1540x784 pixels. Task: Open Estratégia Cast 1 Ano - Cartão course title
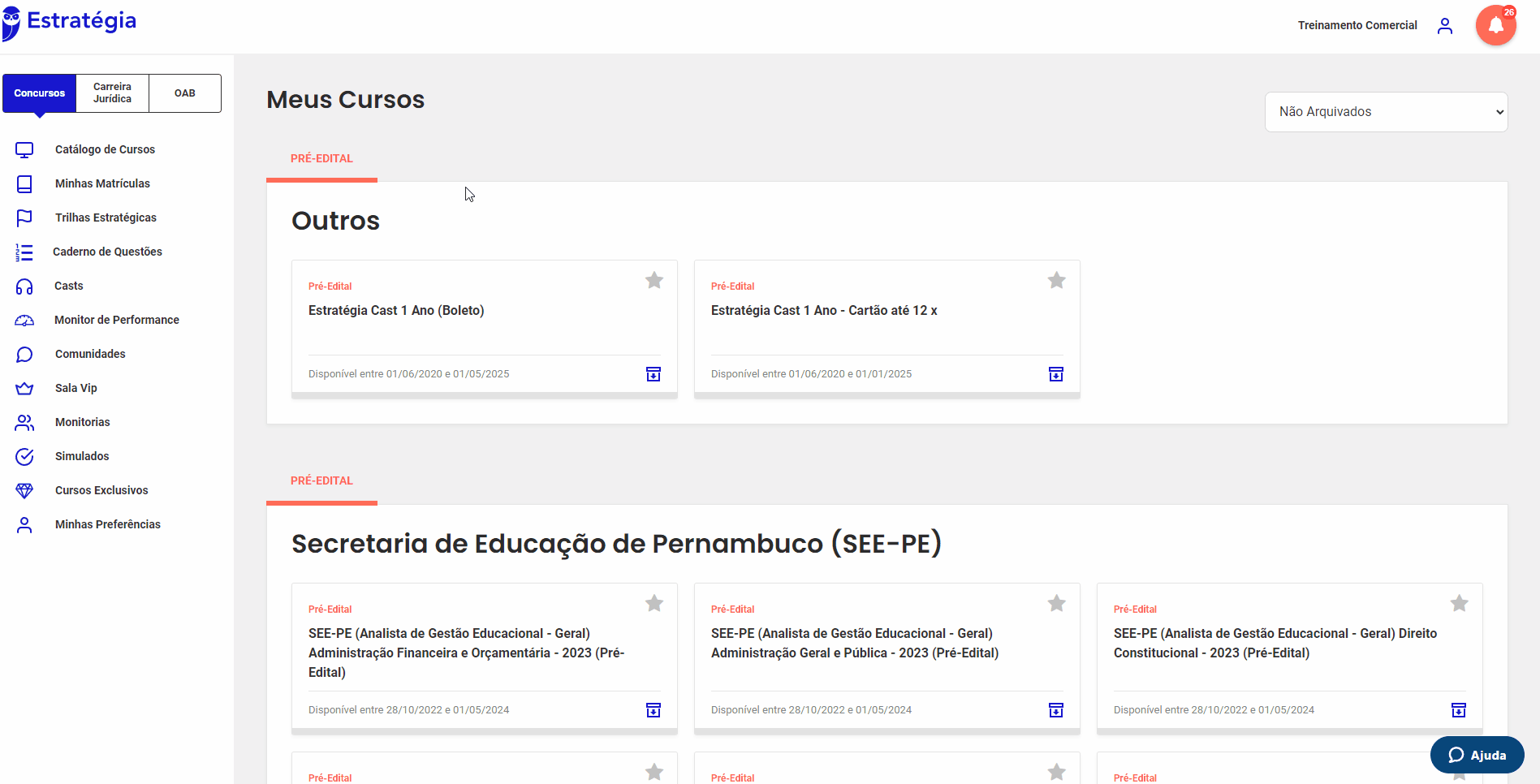click(824, 311)
